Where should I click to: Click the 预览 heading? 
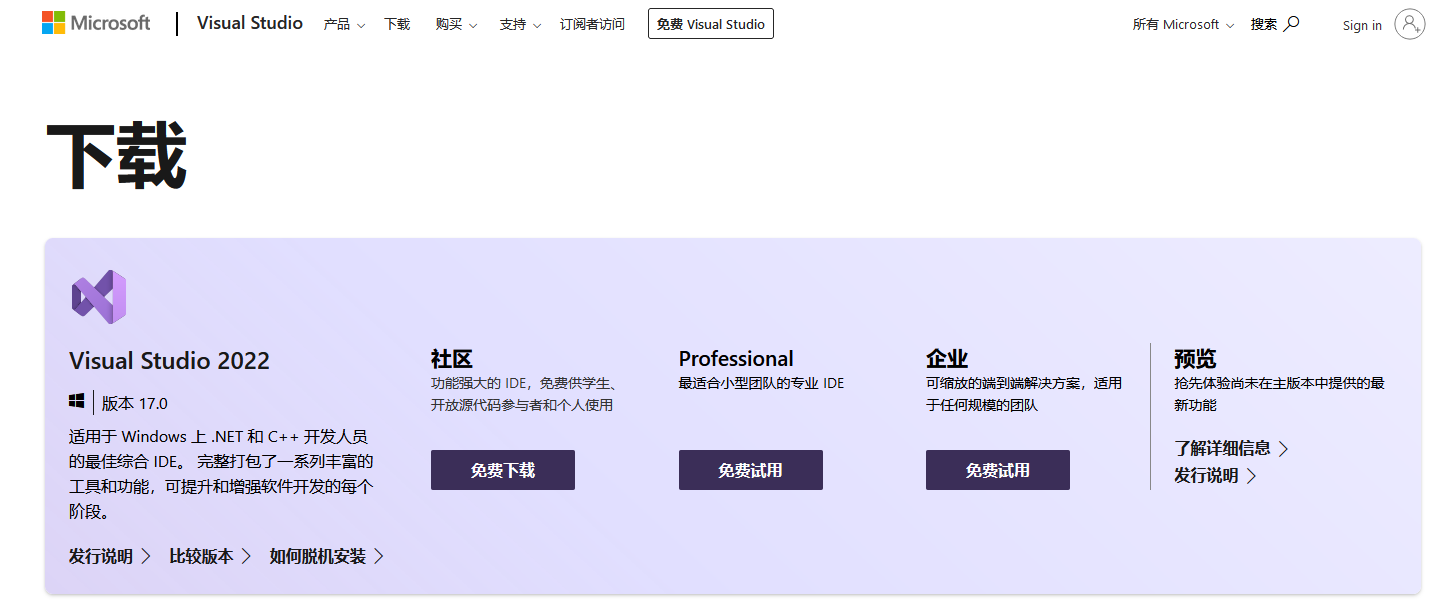[1195, 358]
